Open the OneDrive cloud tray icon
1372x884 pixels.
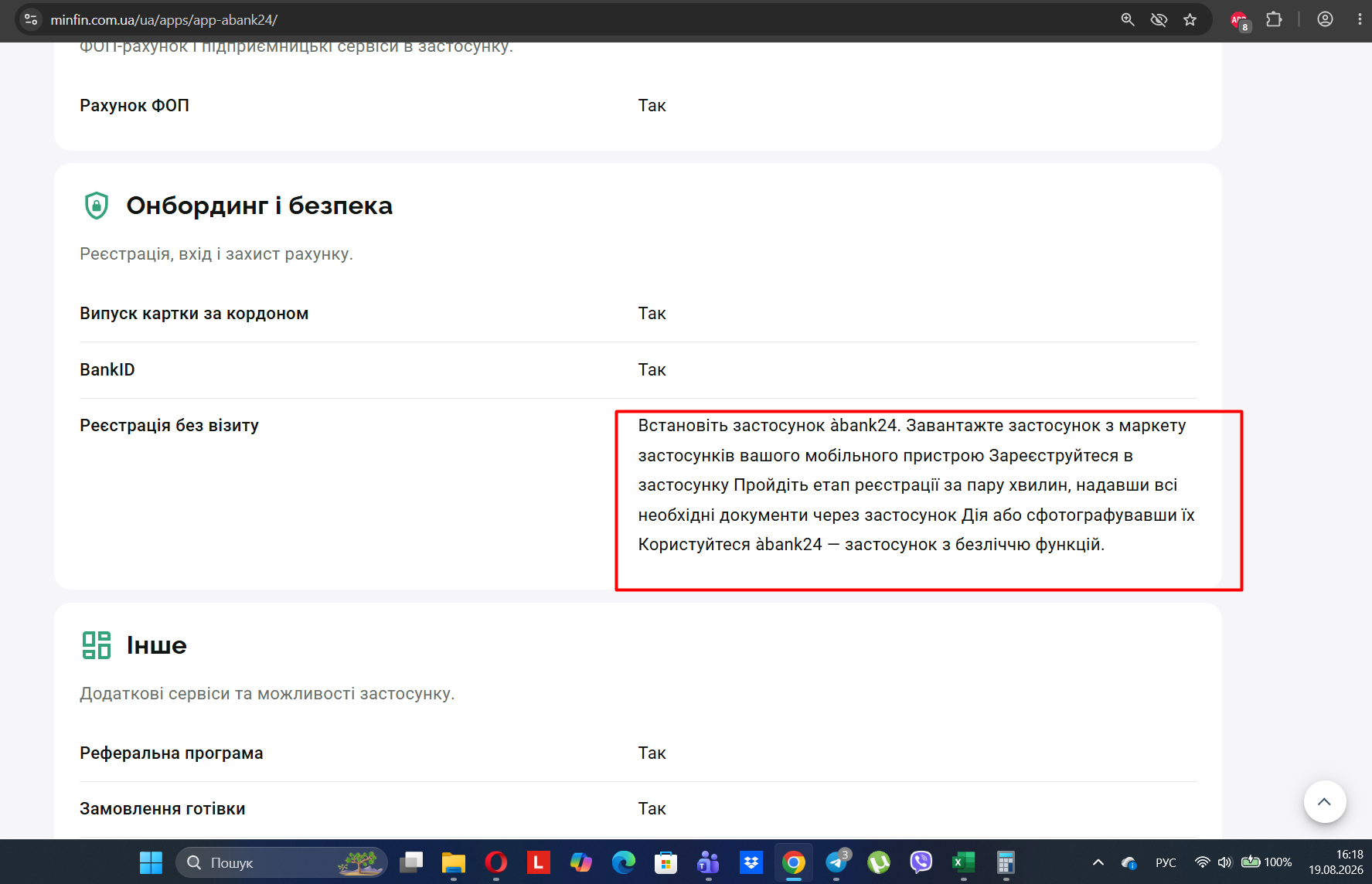[x=1129, y=862]
